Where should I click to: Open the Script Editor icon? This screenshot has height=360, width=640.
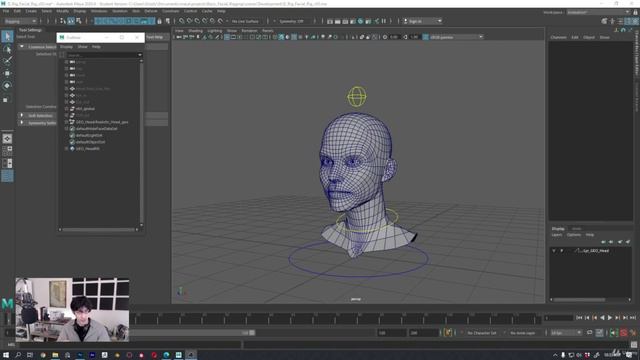pyautogui.click(x=634, y=344)
